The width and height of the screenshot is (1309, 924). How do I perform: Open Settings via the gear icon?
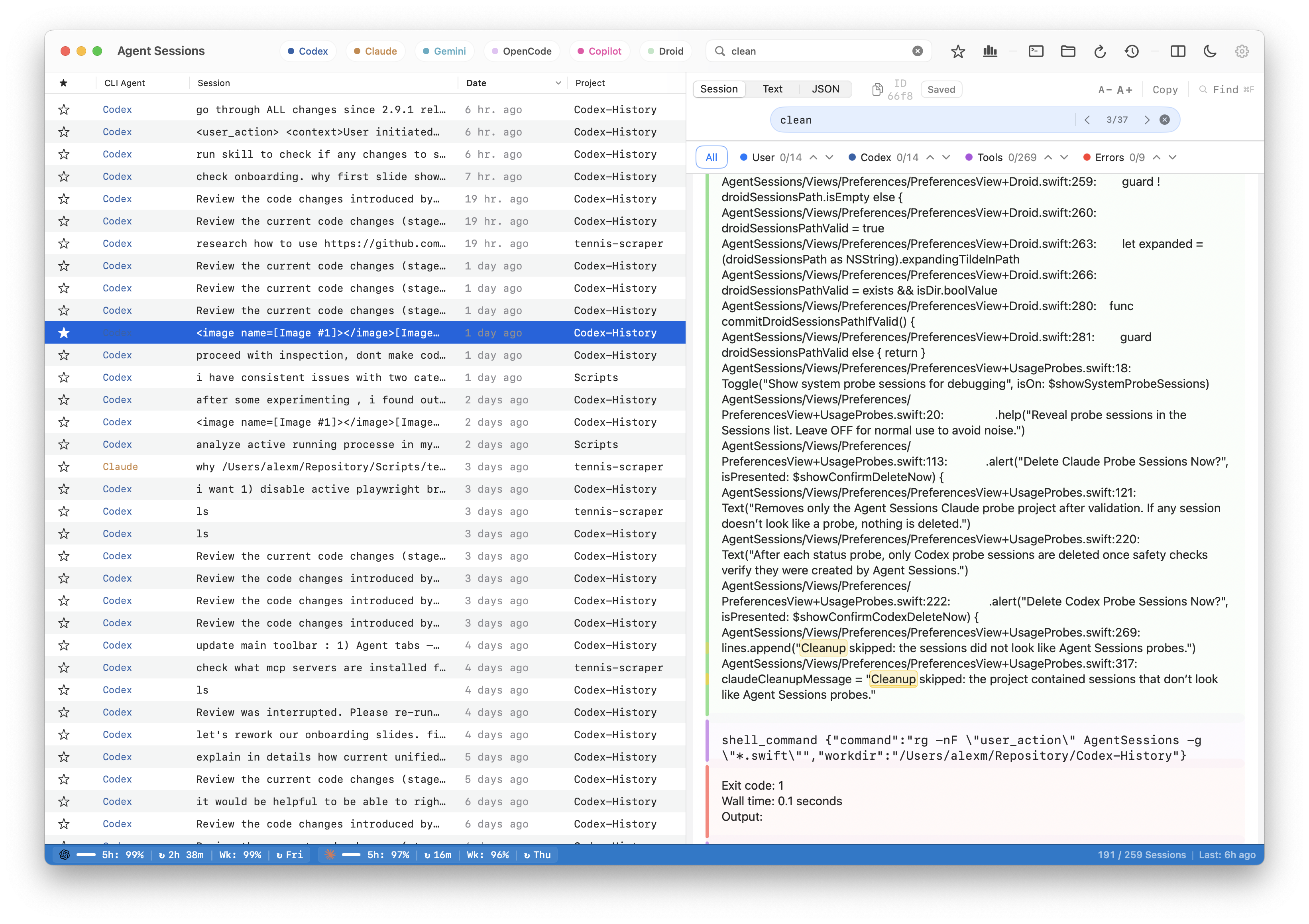pos(1242,51)
